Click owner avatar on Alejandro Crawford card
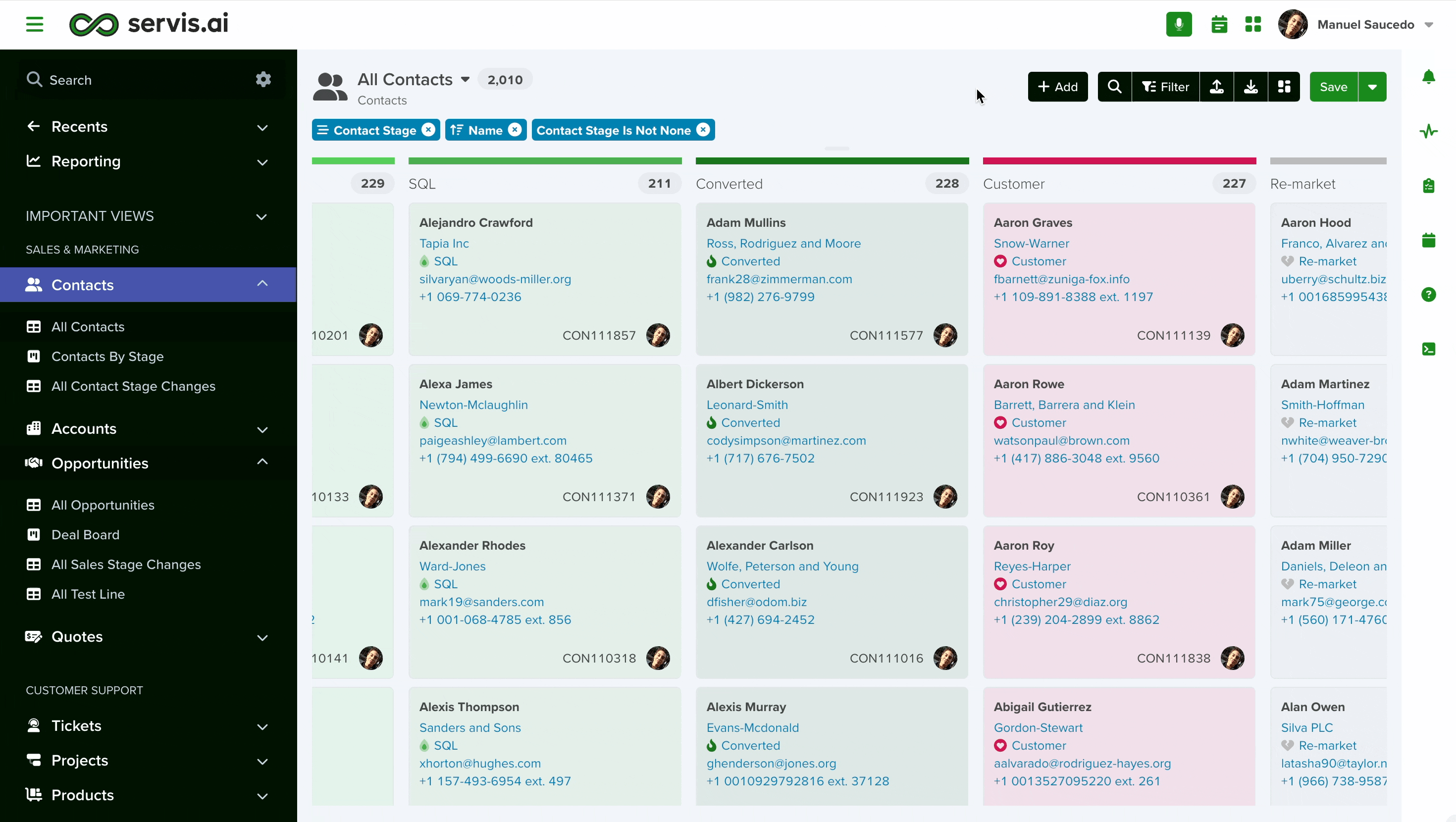 click(658, 335)
